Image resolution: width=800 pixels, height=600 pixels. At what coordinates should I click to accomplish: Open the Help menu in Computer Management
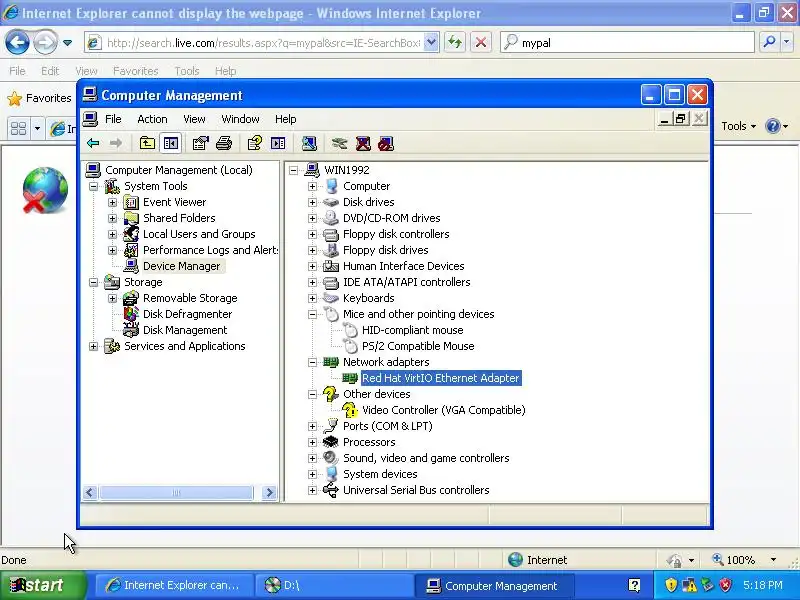click(286, 119)
